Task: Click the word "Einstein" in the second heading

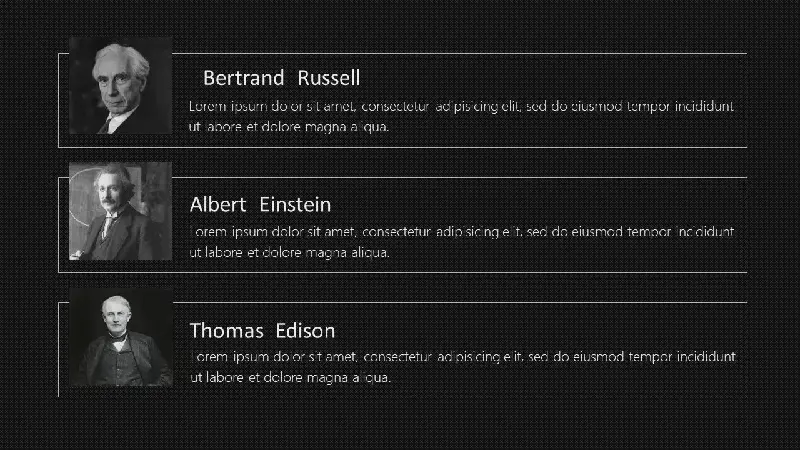Action: coord(295,205)
